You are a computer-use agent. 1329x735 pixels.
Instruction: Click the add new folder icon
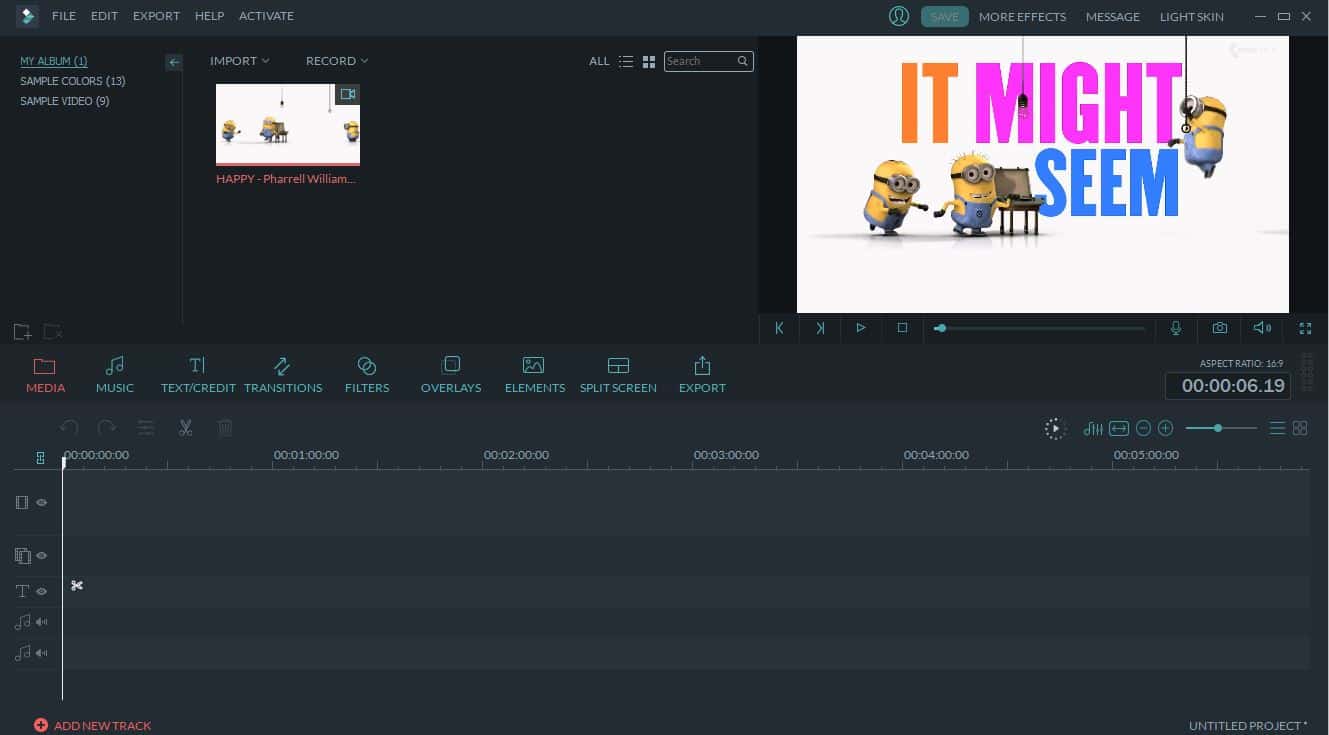pyautogui.click(x=21, y=331)
